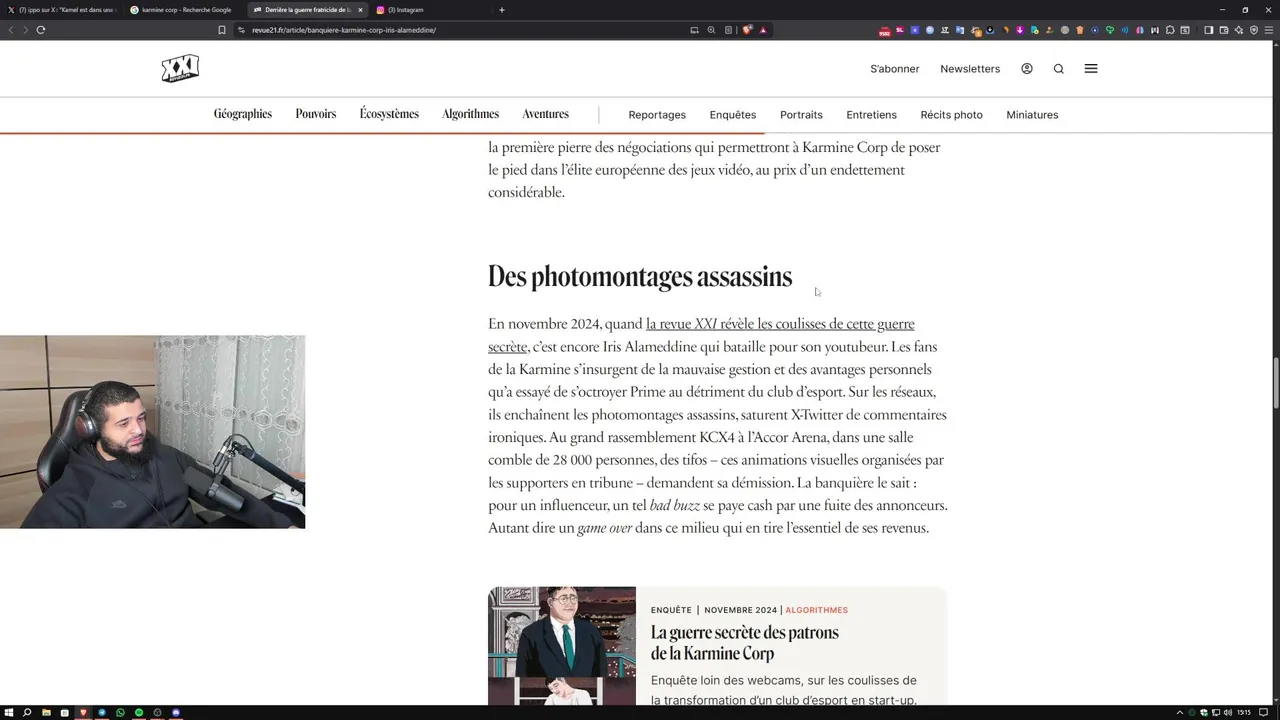Open the Géographies section
1280x720 pixels.
(x=243, y=114)
